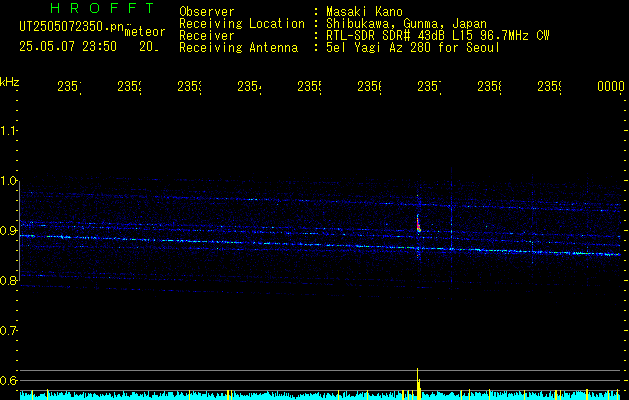Image resolution: width=629 pixels, height=400 pixels.
Task: Click the 'Receiving Location' label
Action: 242,24
